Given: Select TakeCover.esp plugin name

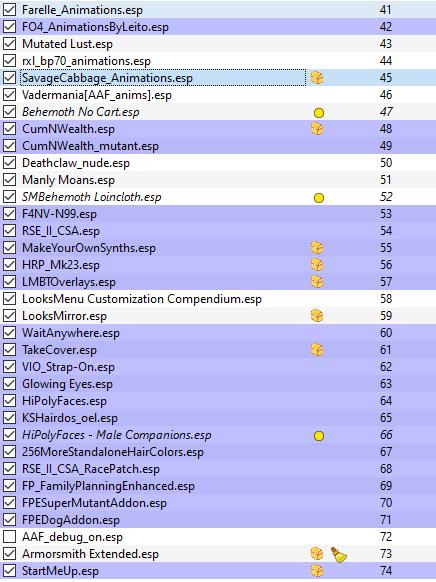Looking at the screenshot, I should coord(59,350).
